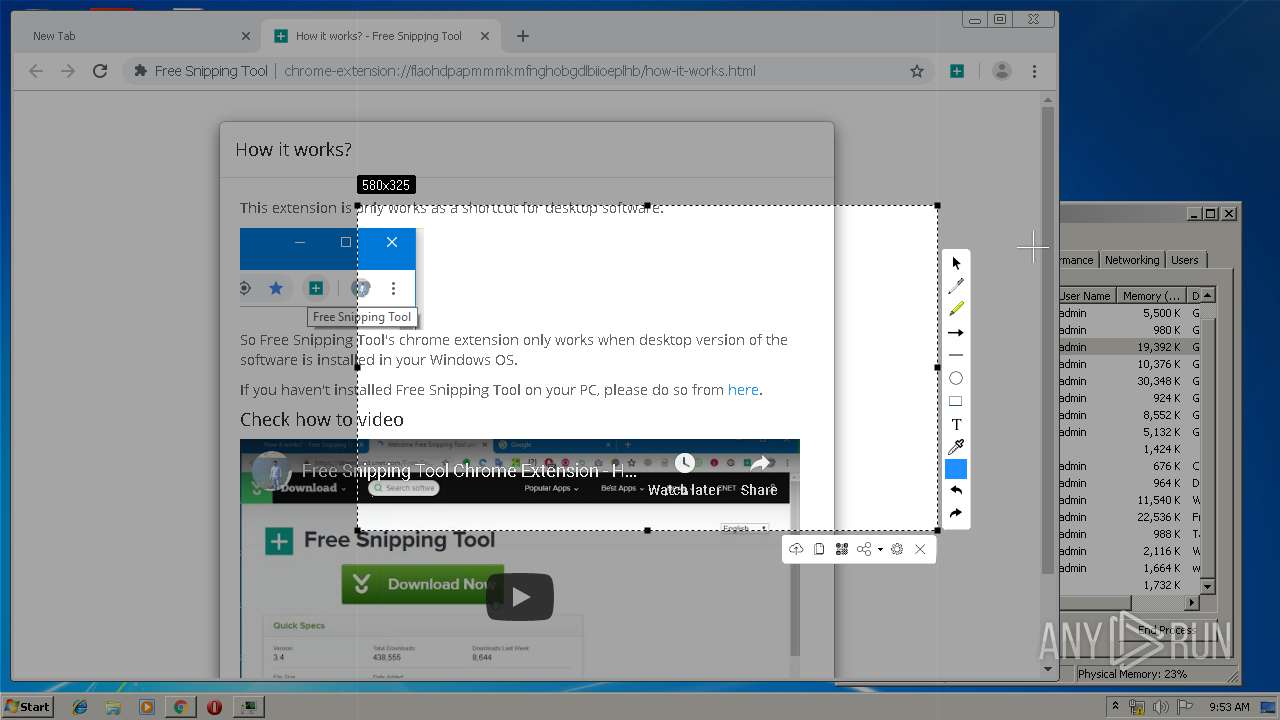Select the straight line tool
This screenshot has width=1280, height=720.
click(x=956, y=355)
